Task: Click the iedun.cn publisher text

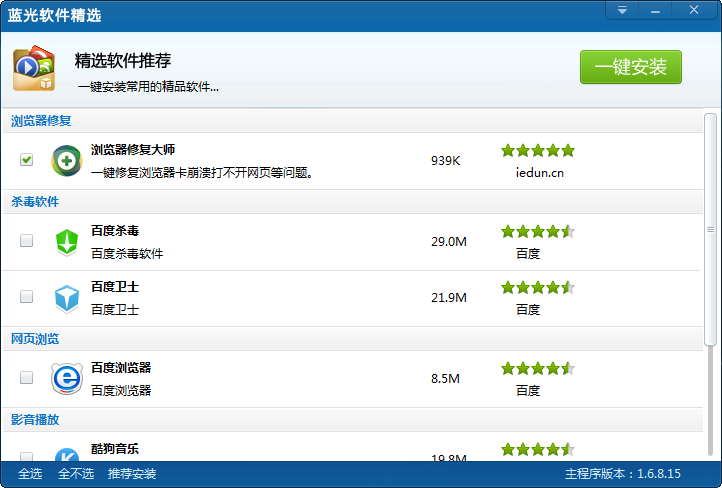Action: (540, 173)
